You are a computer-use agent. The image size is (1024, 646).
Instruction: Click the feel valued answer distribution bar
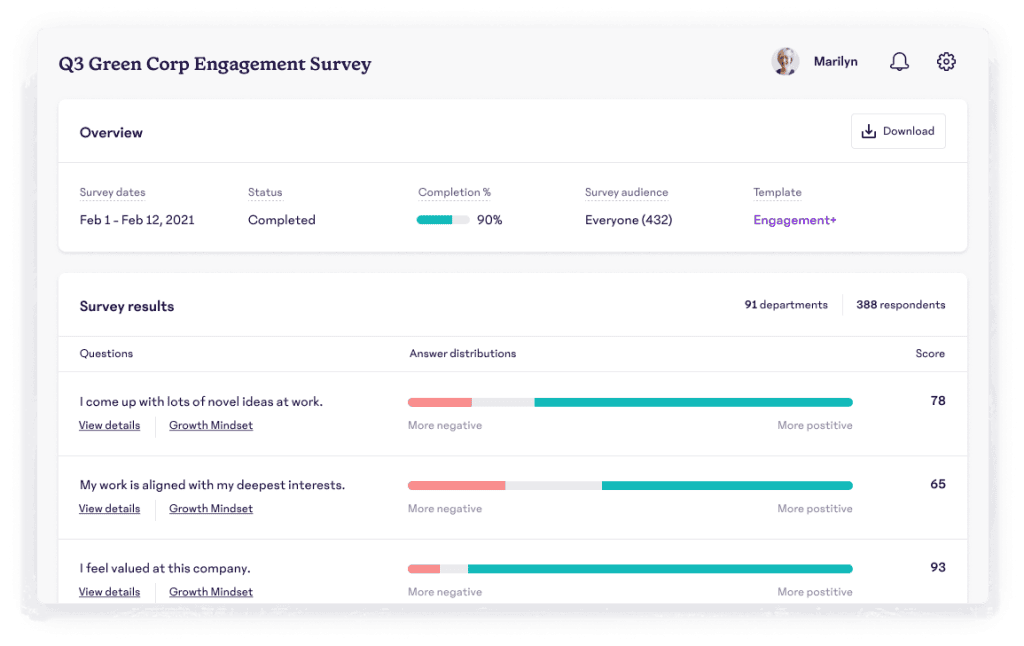pyautogui.click(x=630, y=569)
